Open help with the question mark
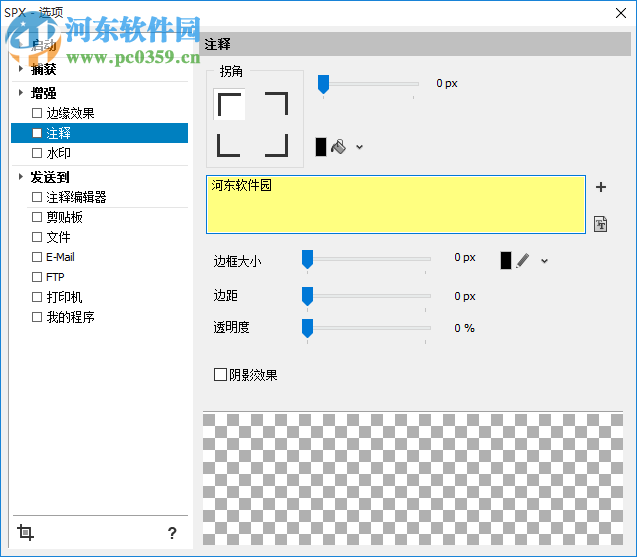This screenshot has width=637, height=557. coord(172,533)
